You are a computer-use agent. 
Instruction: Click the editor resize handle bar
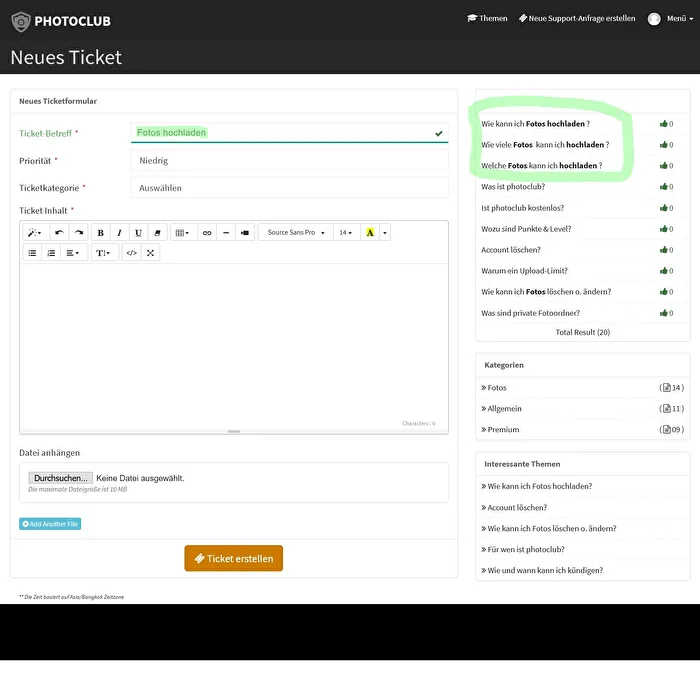point(234,432)
